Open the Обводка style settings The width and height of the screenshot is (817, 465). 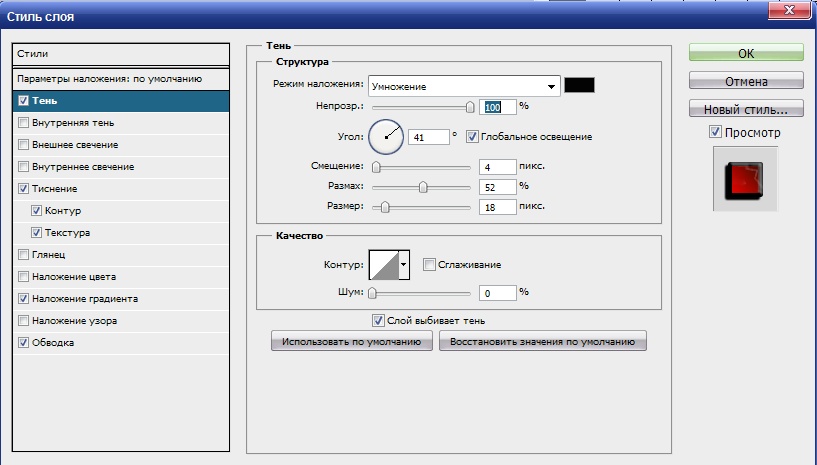click(x=52, y=342)
